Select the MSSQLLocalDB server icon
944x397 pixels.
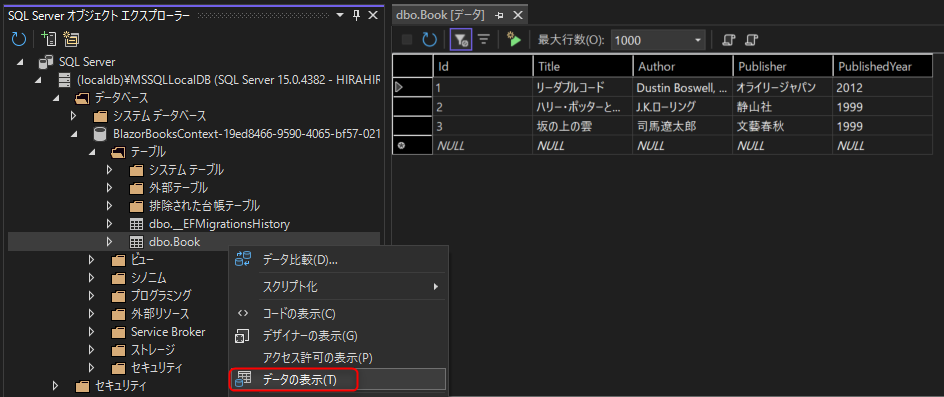[64, 80]
